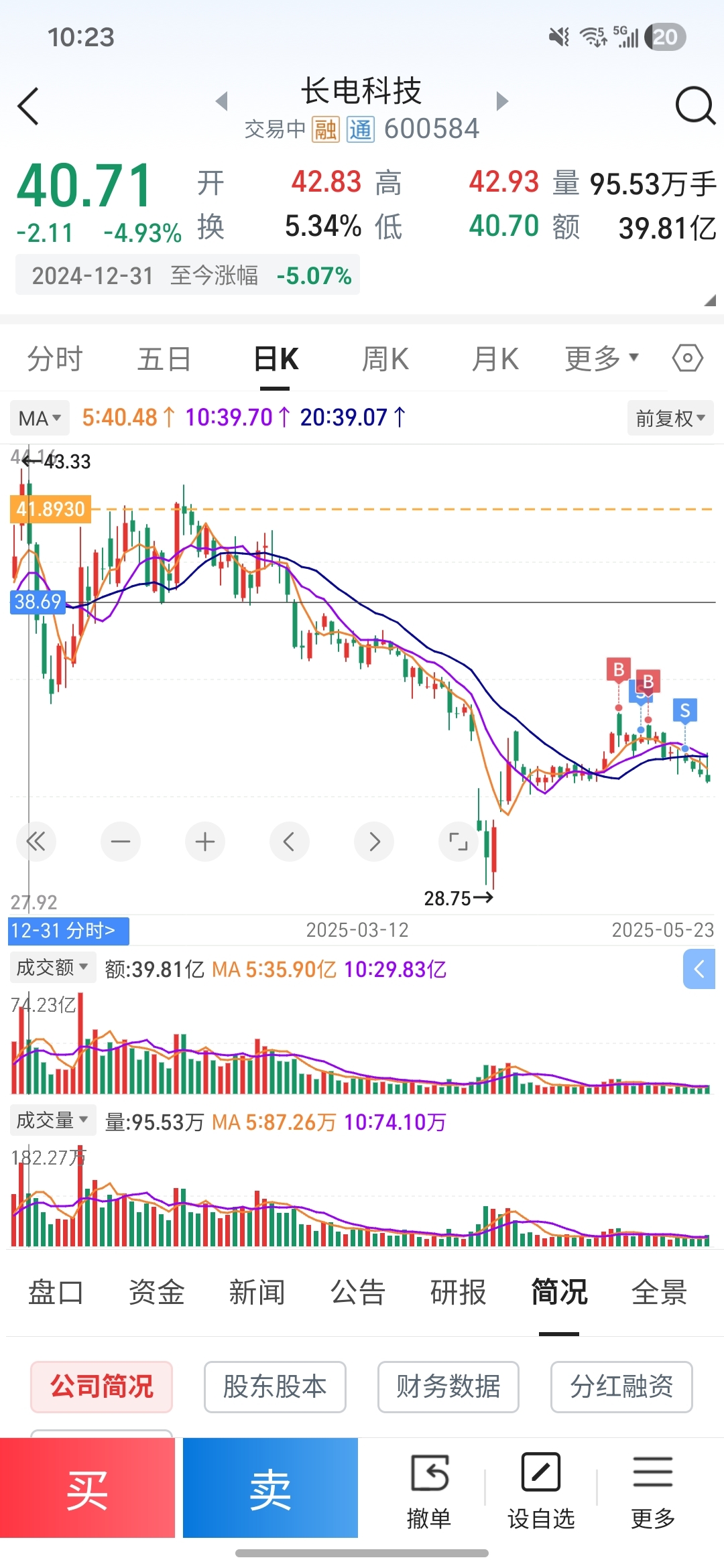Move chart cursor left one candle
724x1568 pixels.
(290, 841)
